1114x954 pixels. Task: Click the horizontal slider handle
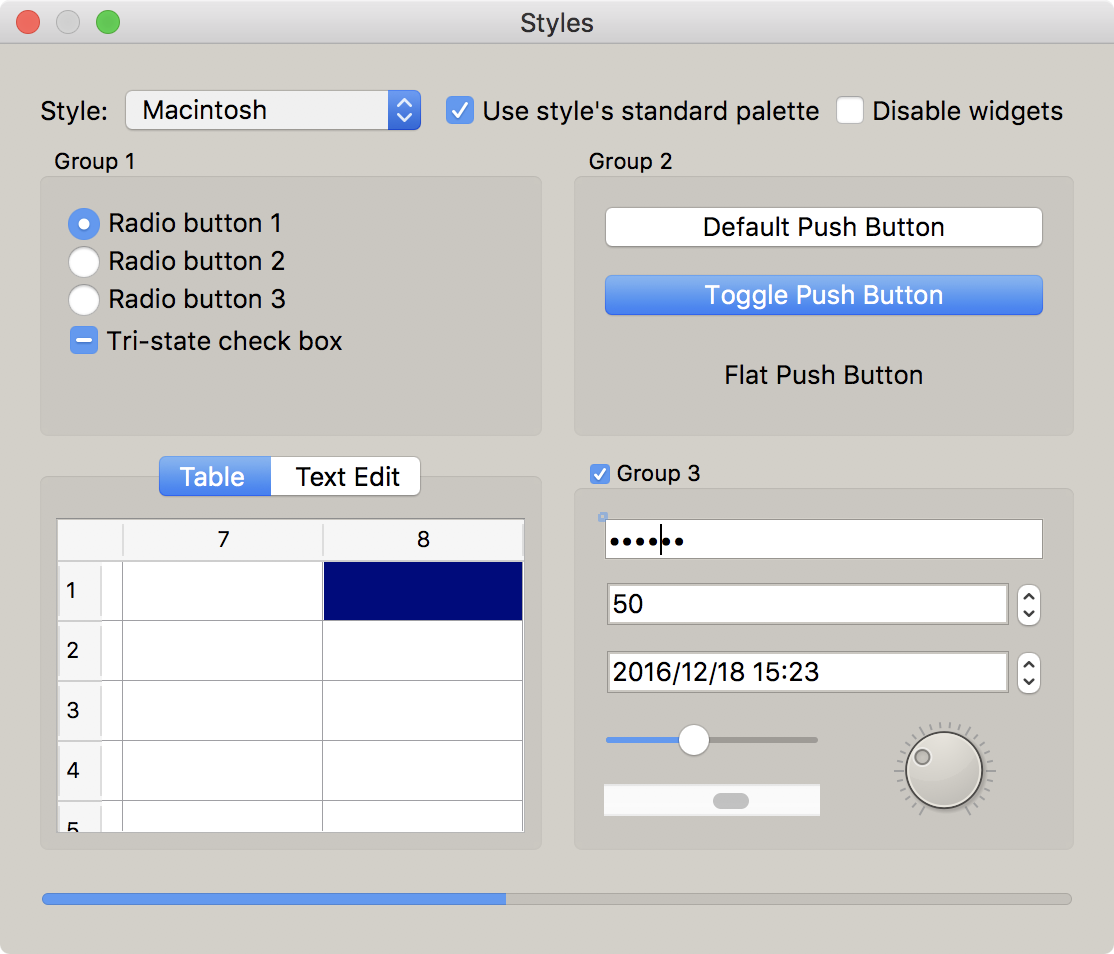[x=693, y=740]
